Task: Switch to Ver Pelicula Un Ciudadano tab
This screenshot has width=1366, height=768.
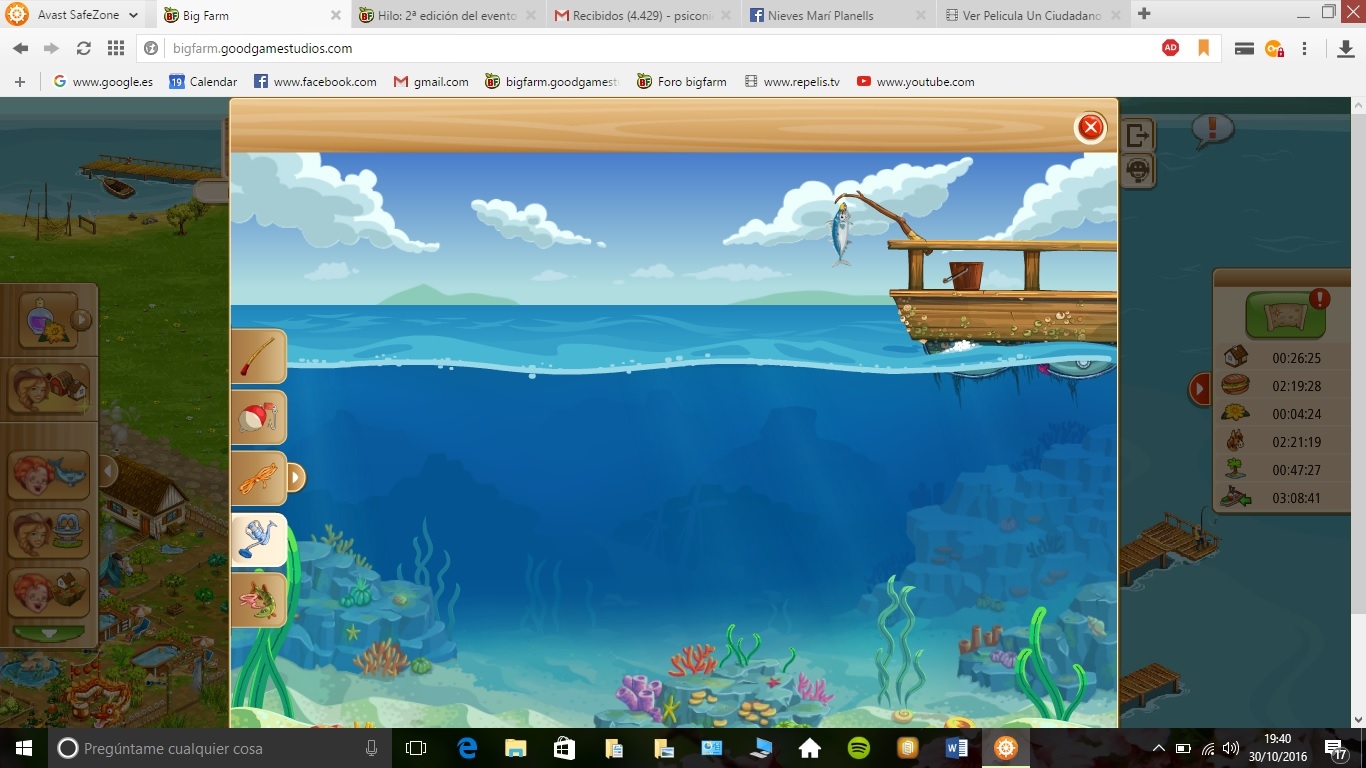Action: point(1031,15)
